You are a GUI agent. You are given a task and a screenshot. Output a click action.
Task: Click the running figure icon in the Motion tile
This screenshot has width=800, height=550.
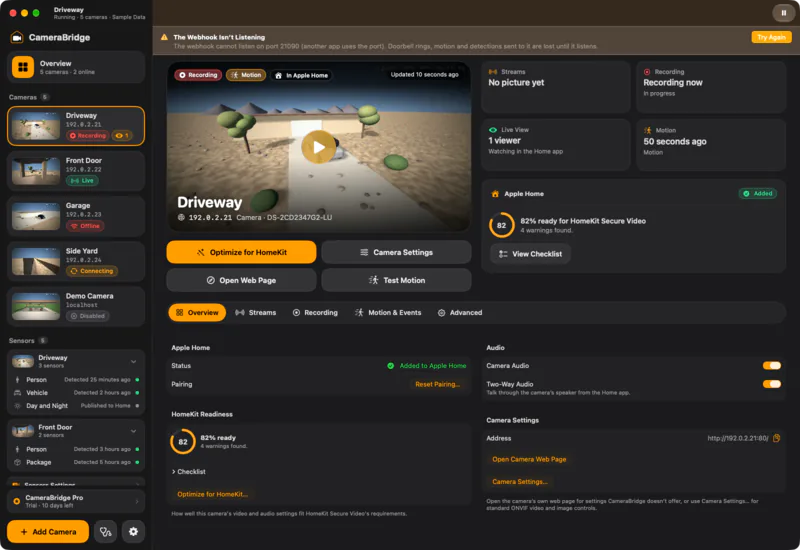tap(647, 131)
